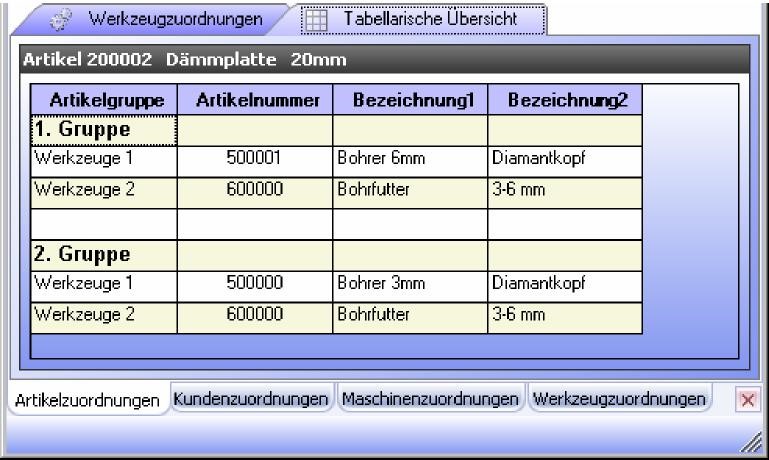Image resolution: width=769 pixels, height=460 pixels.
Task: Close the panel with the red X button
Action: pos(748,400)
